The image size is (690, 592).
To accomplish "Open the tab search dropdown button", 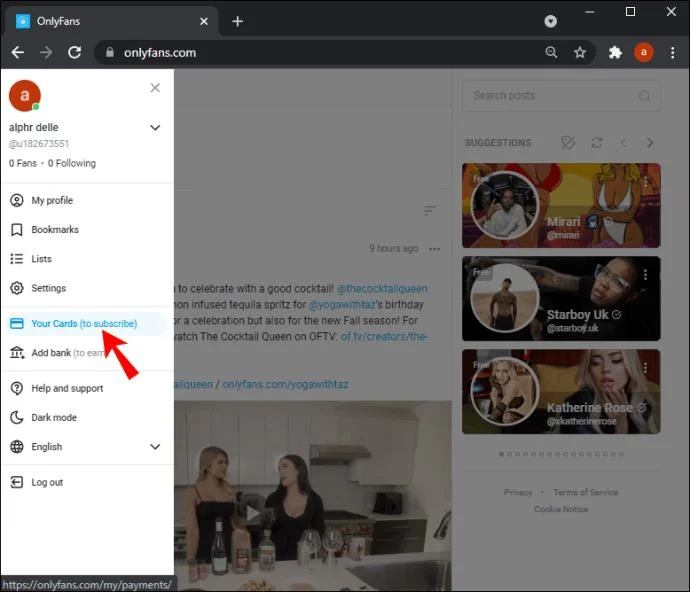I will pyautogui.click(x=550, y=21).
